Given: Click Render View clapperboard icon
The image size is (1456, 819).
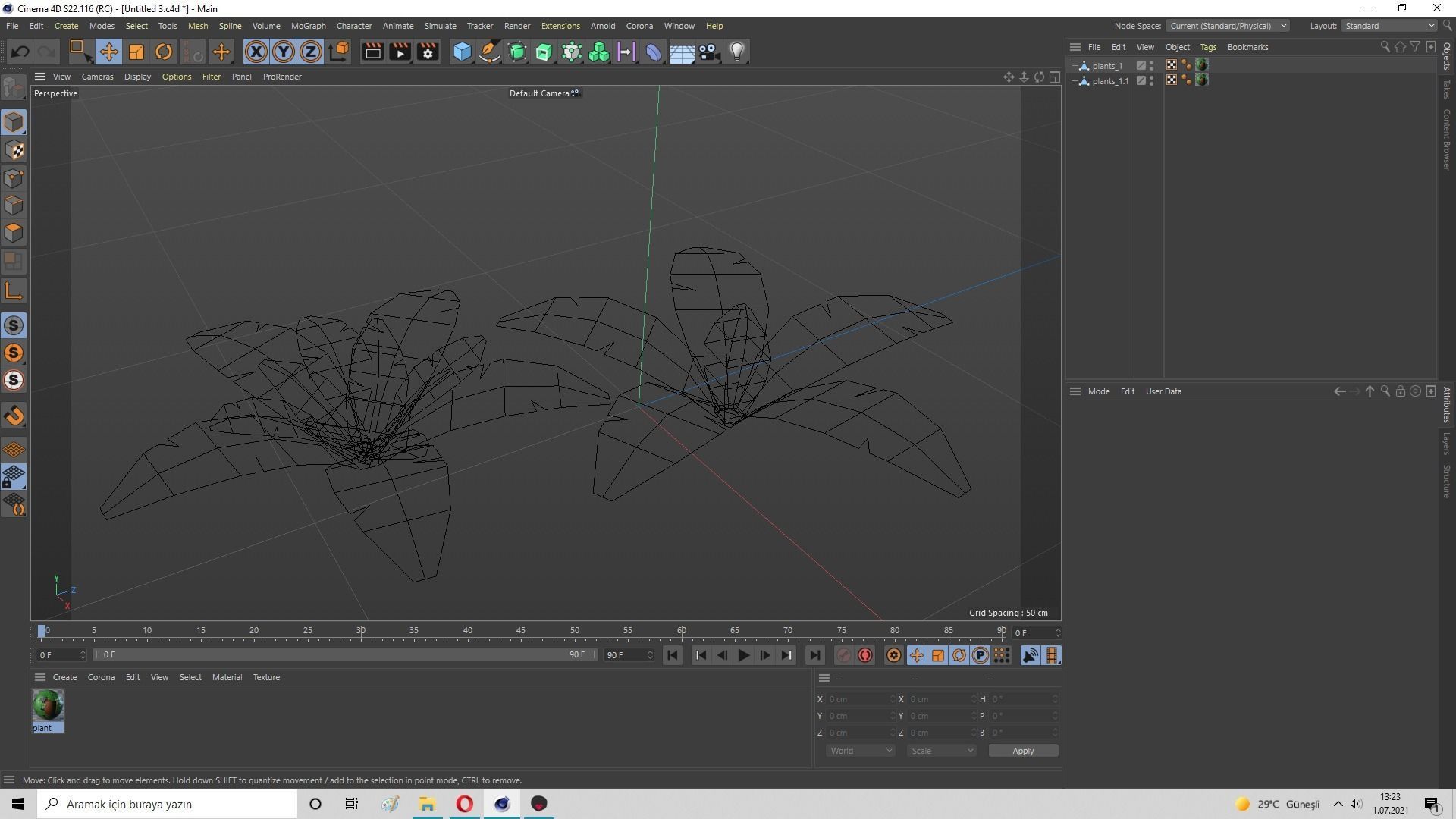Looking at the screenshot, I should point(372,52).
